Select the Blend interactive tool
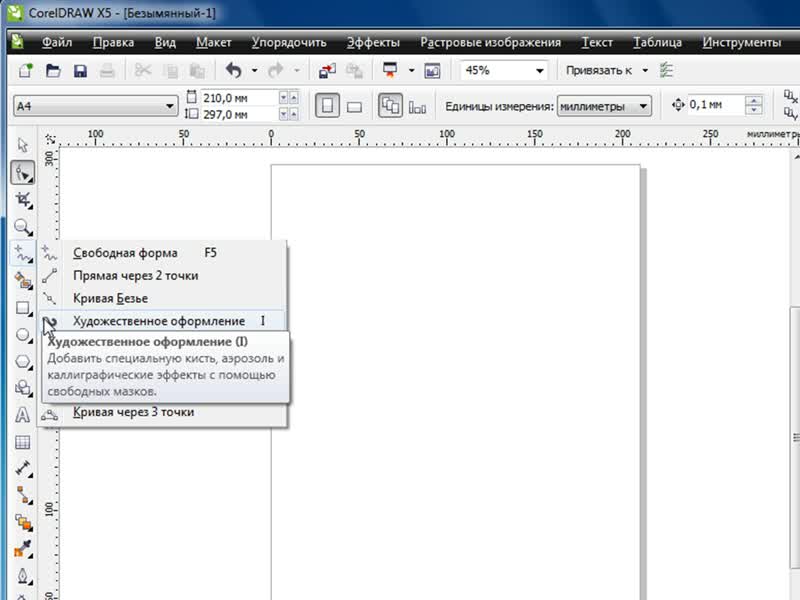This screenshot has height=600, width=800. [x=22, y=522]
